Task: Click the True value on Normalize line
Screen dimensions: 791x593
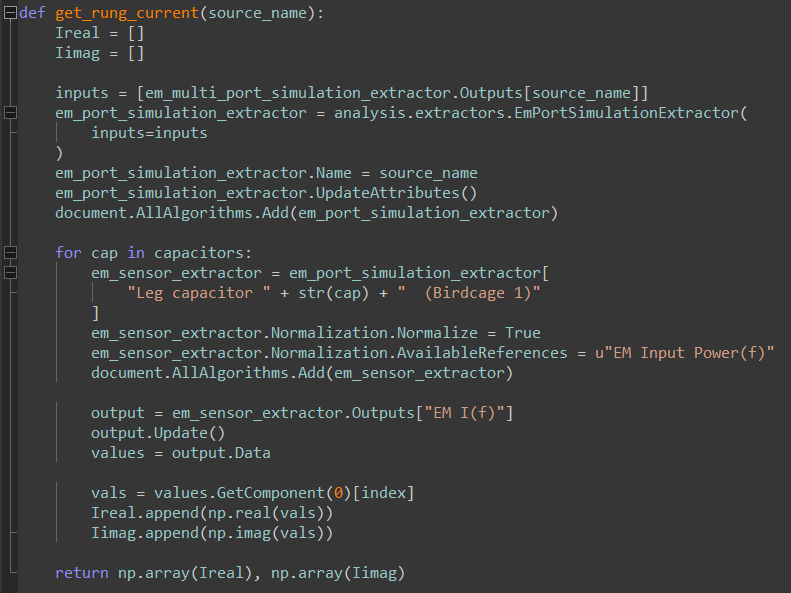Action: pos(523,333)
